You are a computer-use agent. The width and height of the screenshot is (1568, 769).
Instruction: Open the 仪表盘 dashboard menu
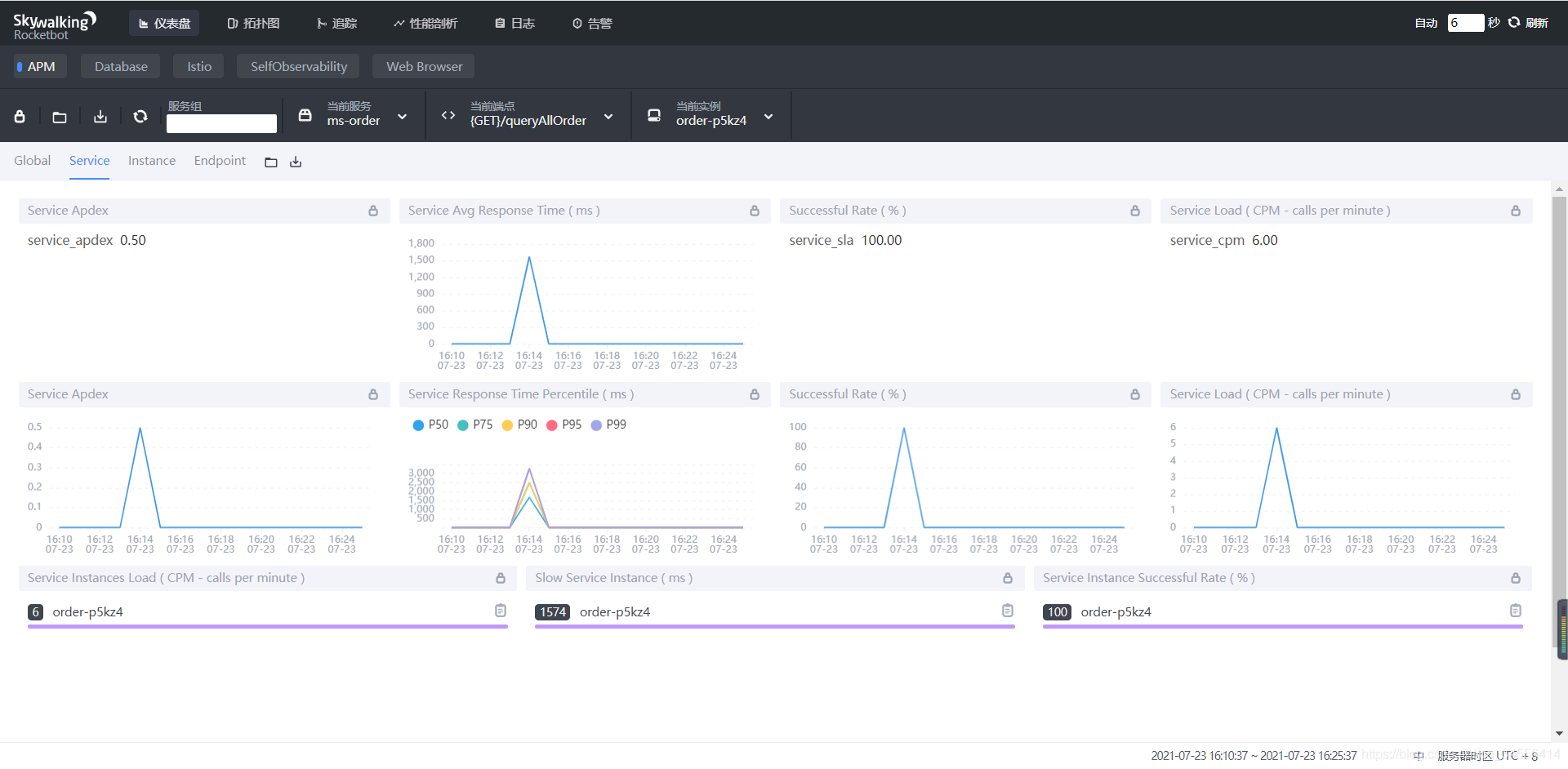click(164, 23)
